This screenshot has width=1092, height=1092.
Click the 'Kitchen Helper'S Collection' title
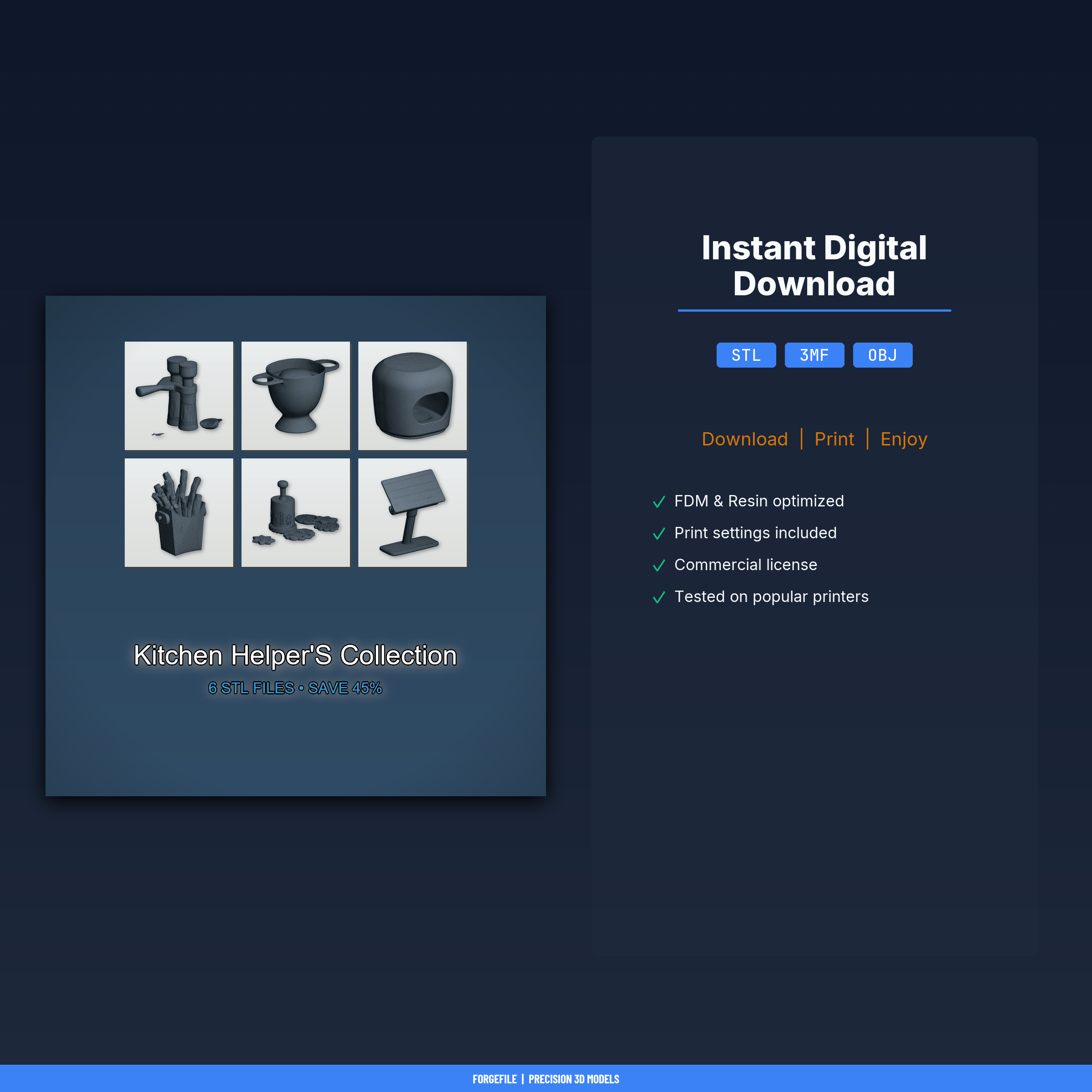pyautogui.click(x=295, y=656)
